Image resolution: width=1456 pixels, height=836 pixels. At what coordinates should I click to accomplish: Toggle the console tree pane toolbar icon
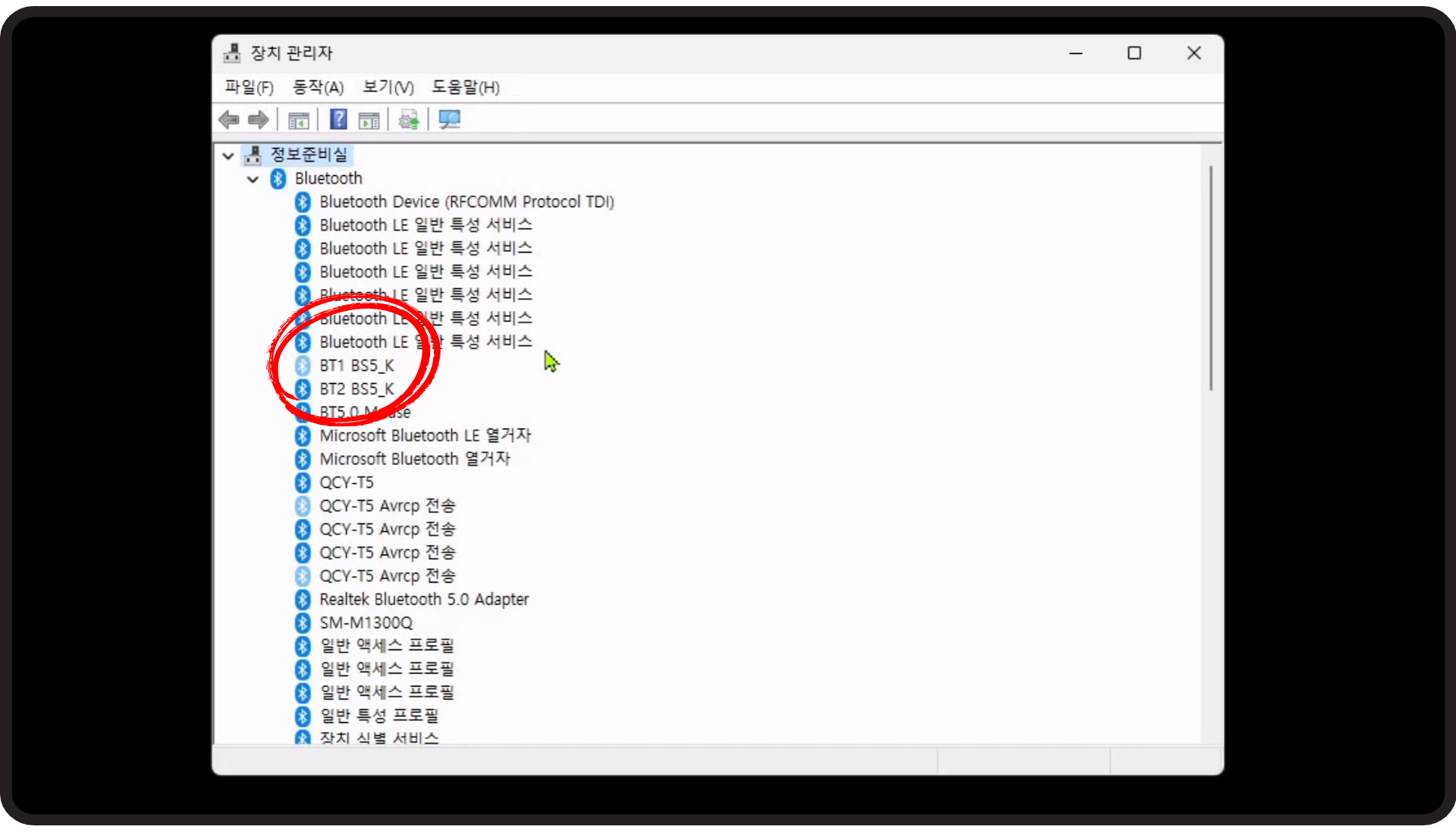[x=299, y=120]
